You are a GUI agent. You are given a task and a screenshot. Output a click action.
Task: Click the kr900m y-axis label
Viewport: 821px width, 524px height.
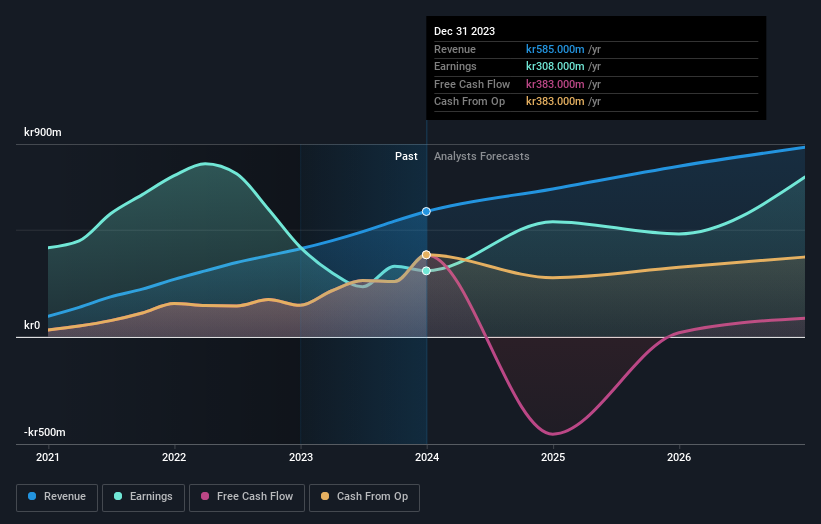point(43,132)
